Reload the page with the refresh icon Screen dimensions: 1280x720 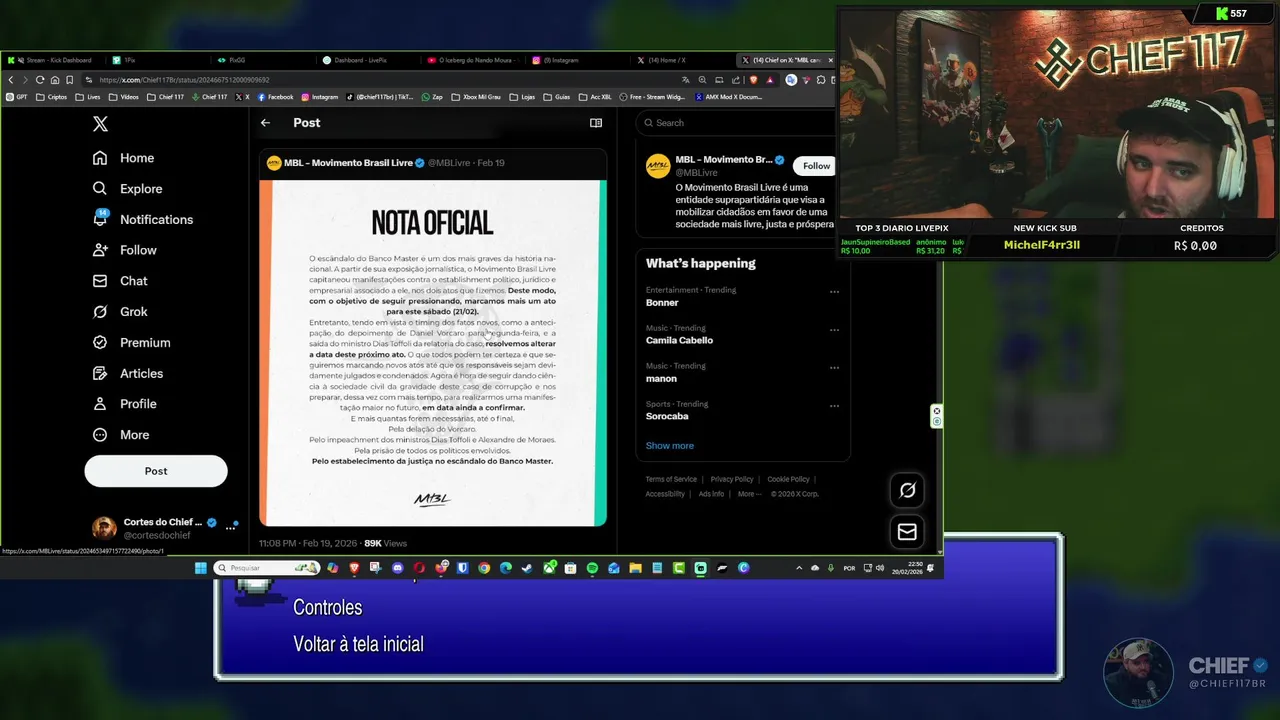coord(40,80)
